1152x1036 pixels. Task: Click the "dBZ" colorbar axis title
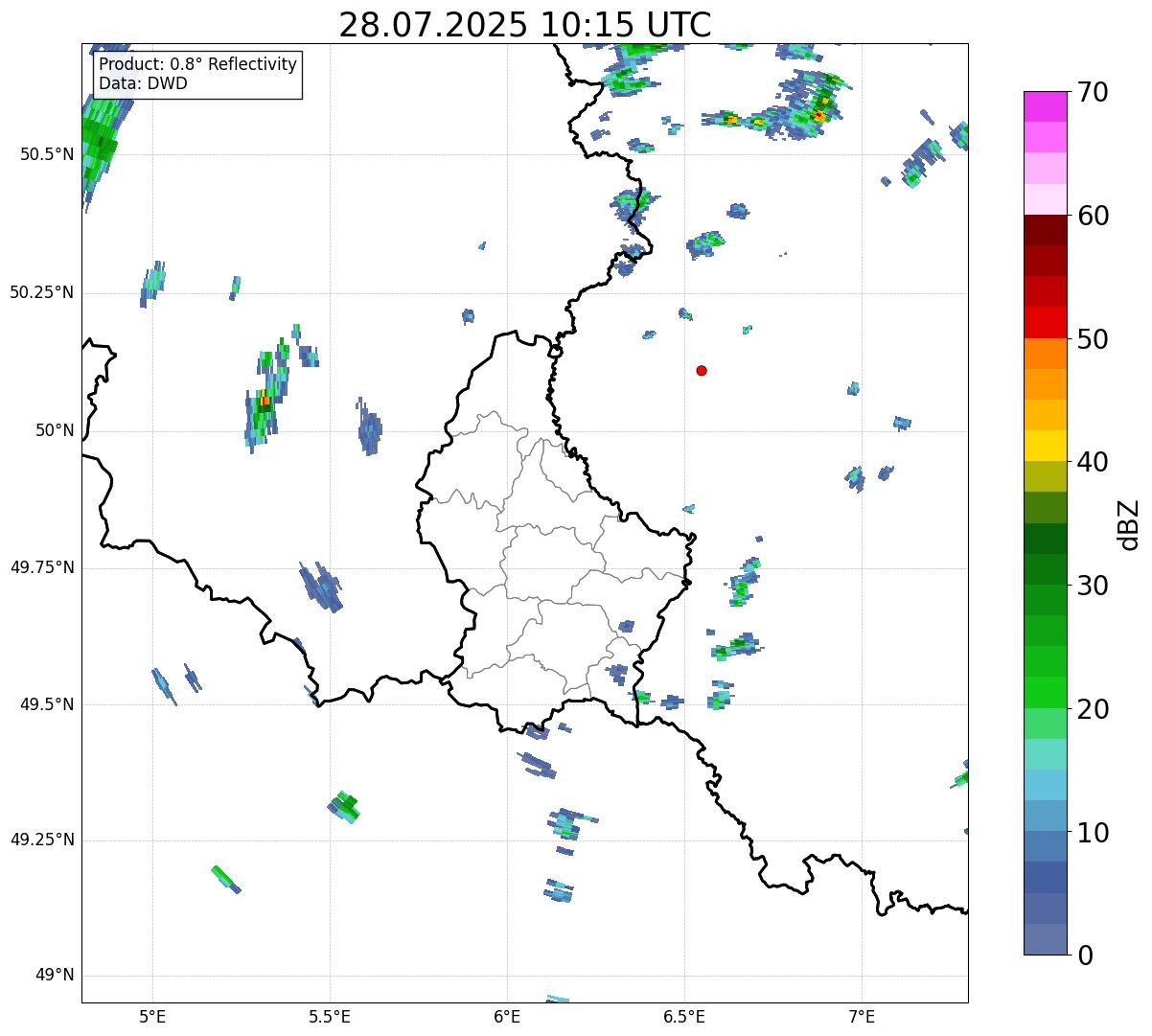coord(1129,524)
